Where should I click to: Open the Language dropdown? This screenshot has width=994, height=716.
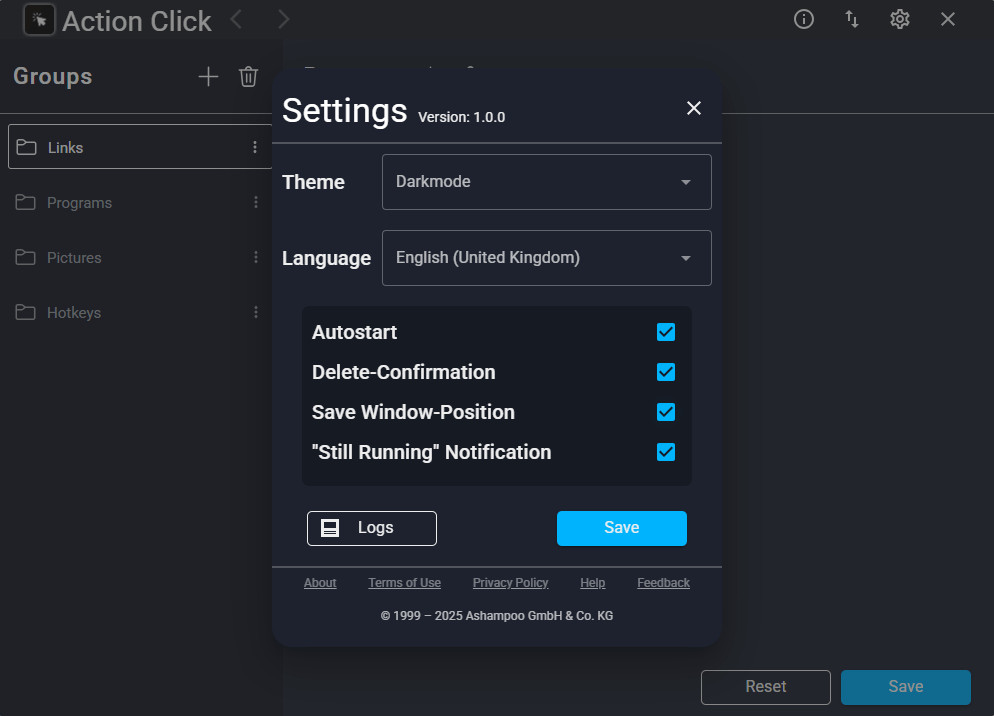point(547,258)
